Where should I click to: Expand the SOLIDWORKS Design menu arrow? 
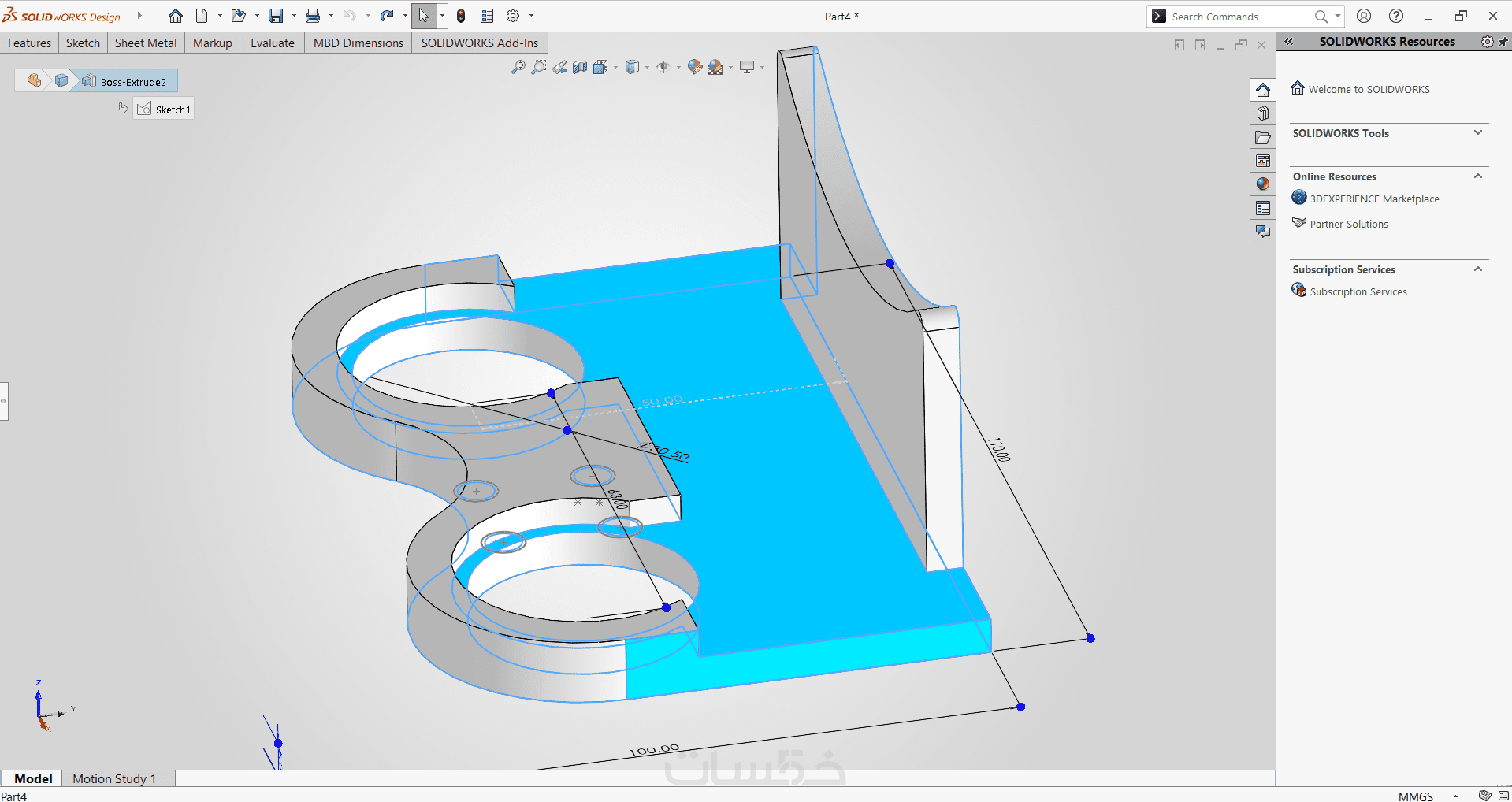click(139, 16)
